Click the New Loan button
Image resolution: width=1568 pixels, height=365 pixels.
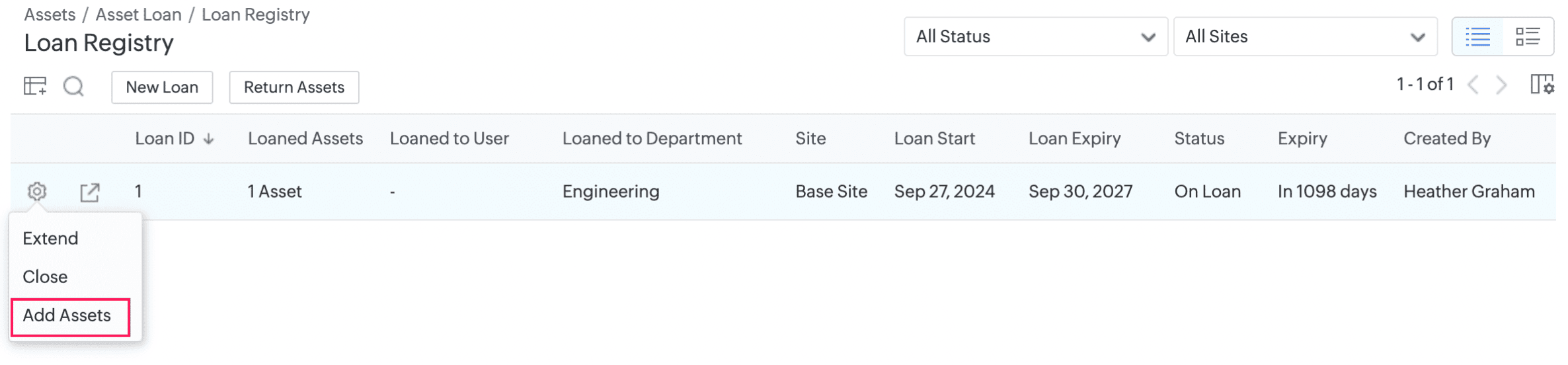(162, 87)
